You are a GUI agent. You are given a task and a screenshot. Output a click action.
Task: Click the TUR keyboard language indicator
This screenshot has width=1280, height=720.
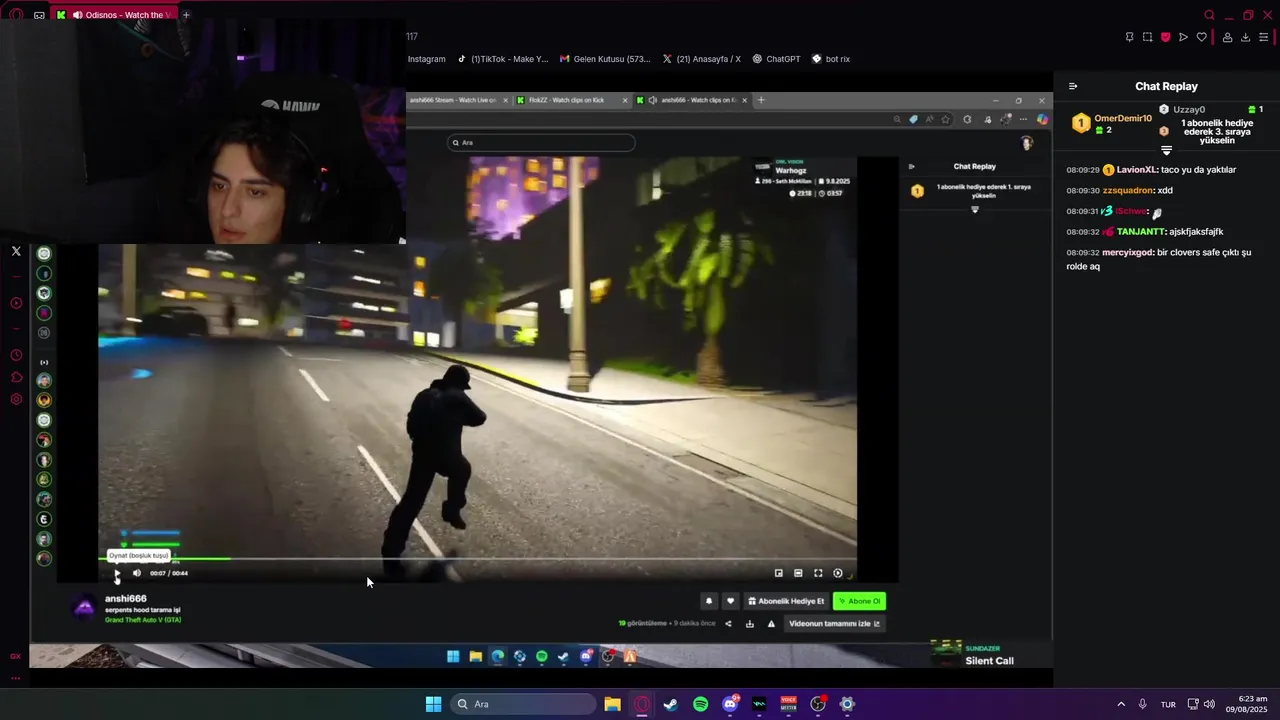click(x=1168, y=704)
